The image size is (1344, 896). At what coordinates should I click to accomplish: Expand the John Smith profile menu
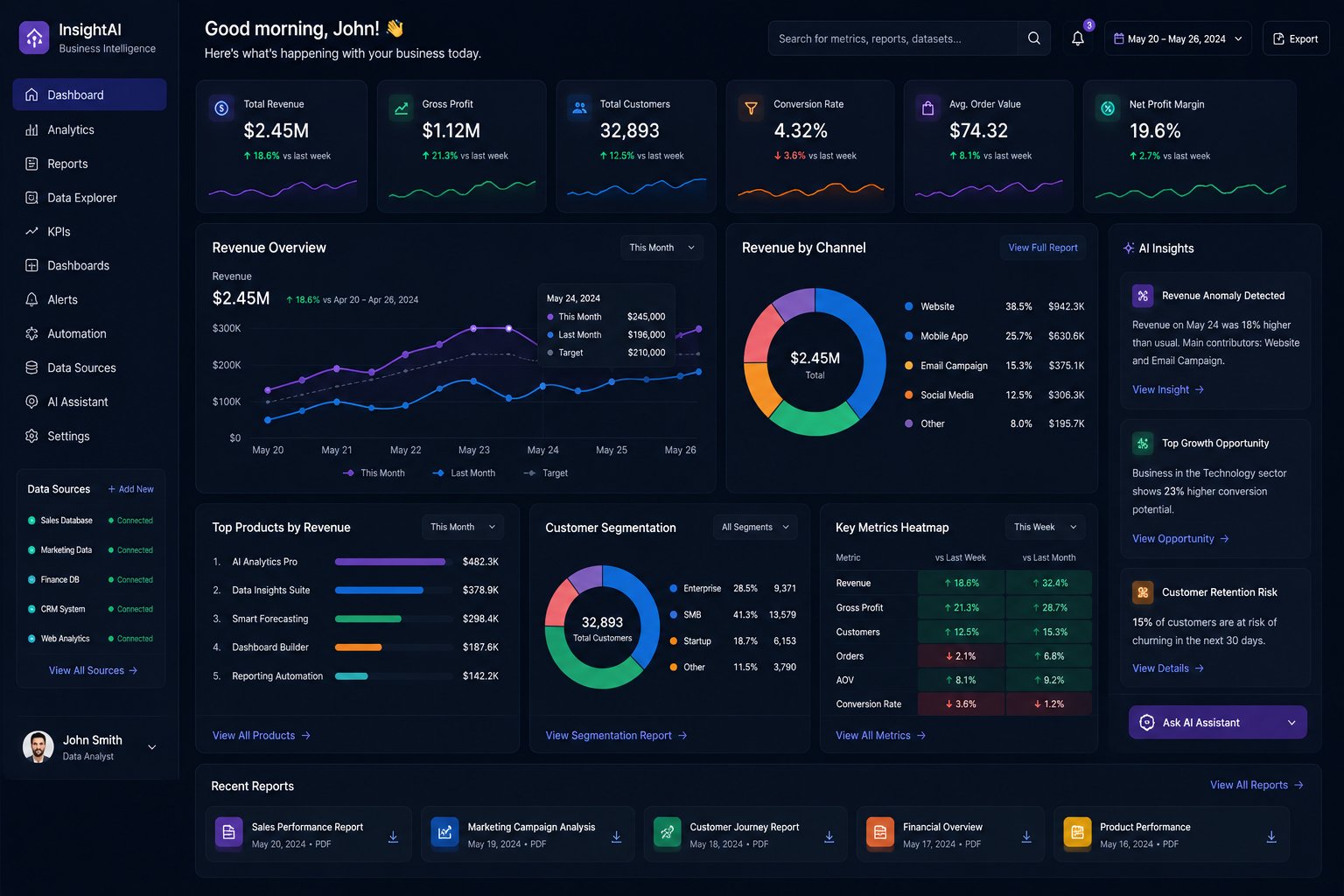tap(152, 747)
